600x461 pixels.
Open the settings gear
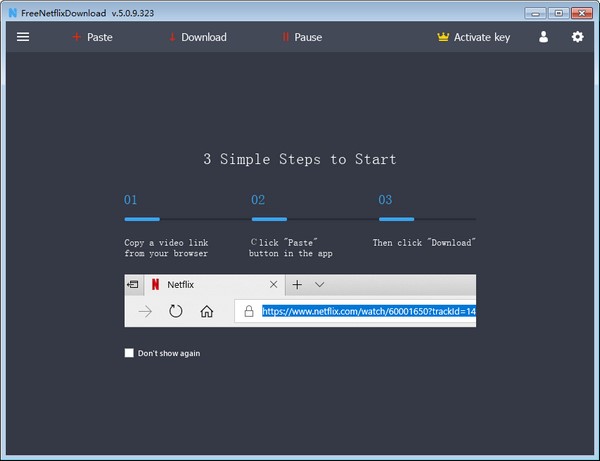pos(577,37)
